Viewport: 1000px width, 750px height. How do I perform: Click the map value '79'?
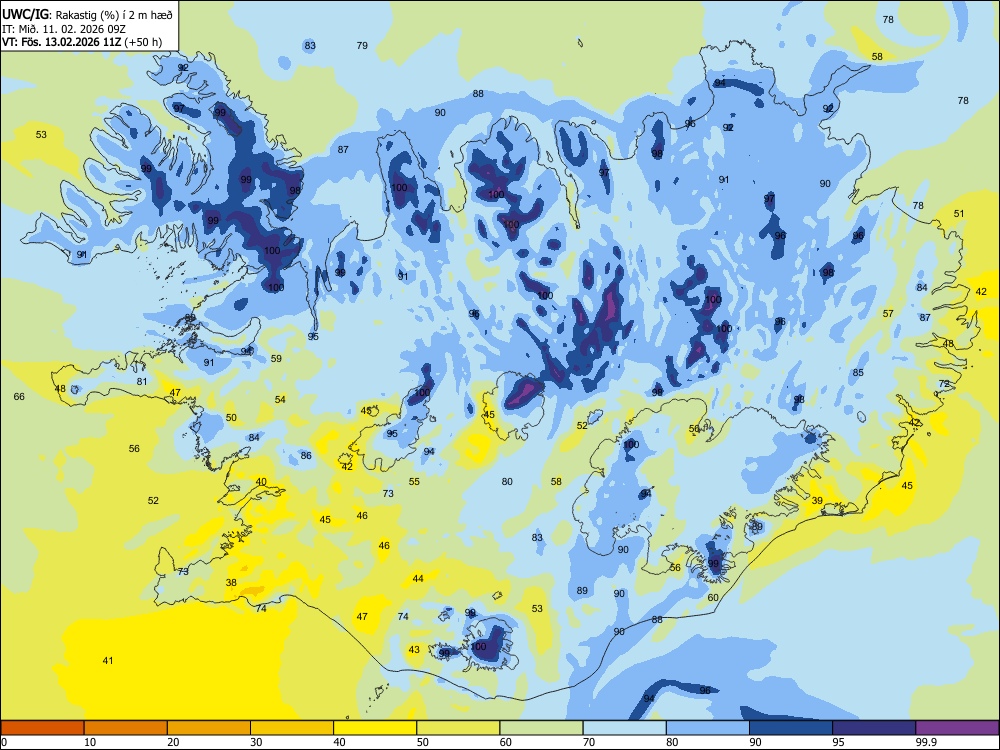click(362, 45)
